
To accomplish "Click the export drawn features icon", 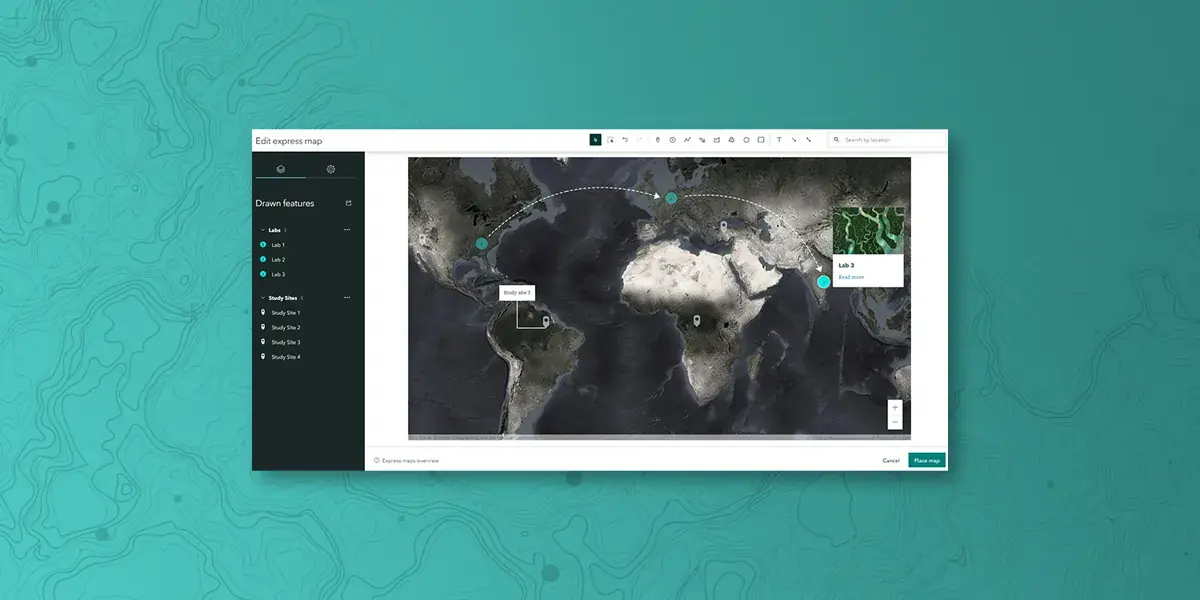I will (347, 203).
